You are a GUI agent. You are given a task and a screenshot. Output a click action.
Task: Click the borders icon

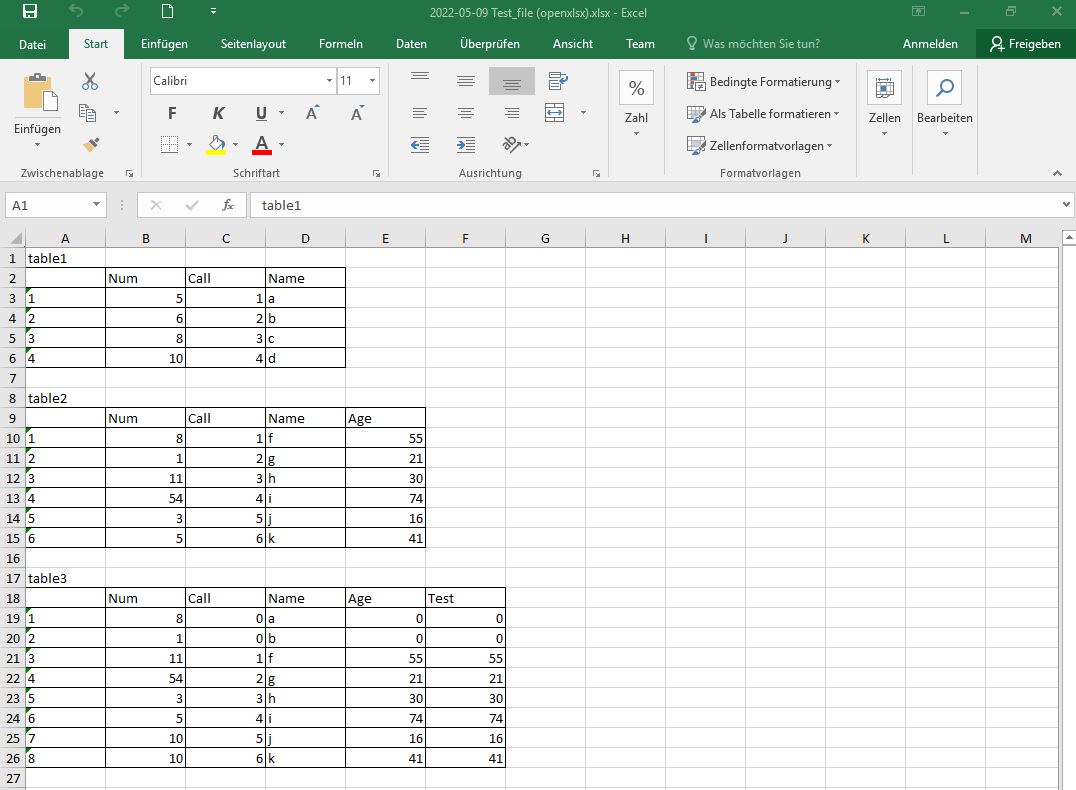(169, 144)
